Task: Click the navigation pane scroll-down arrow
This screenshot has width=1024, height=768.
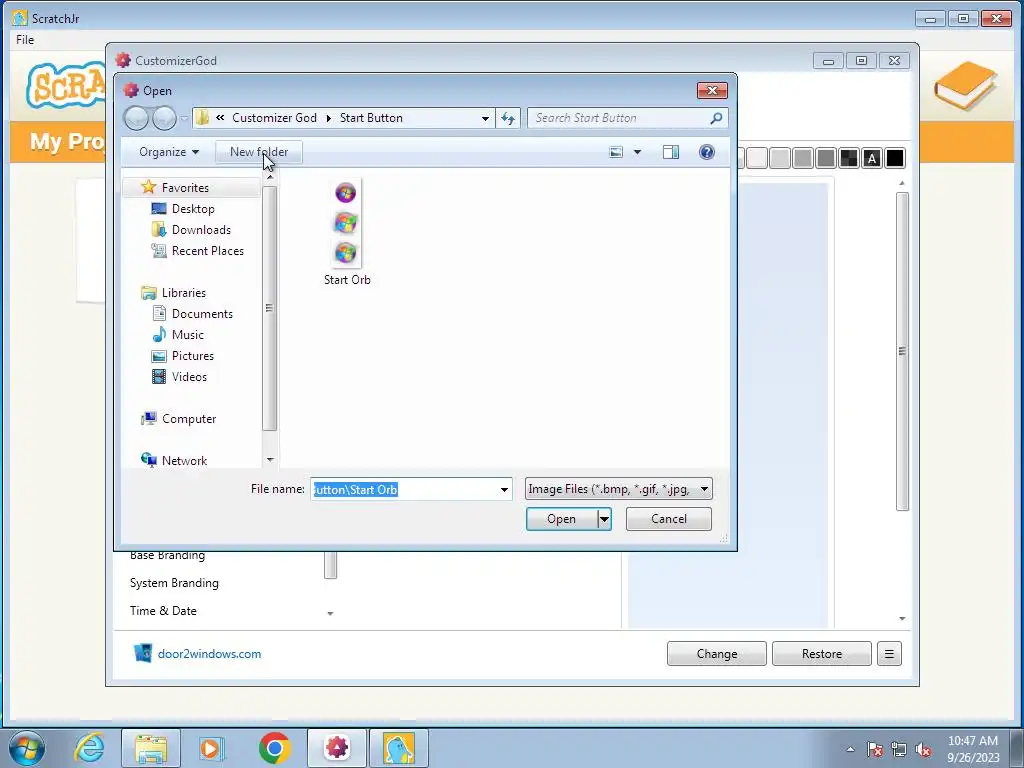Action: (x=270, y=460)
